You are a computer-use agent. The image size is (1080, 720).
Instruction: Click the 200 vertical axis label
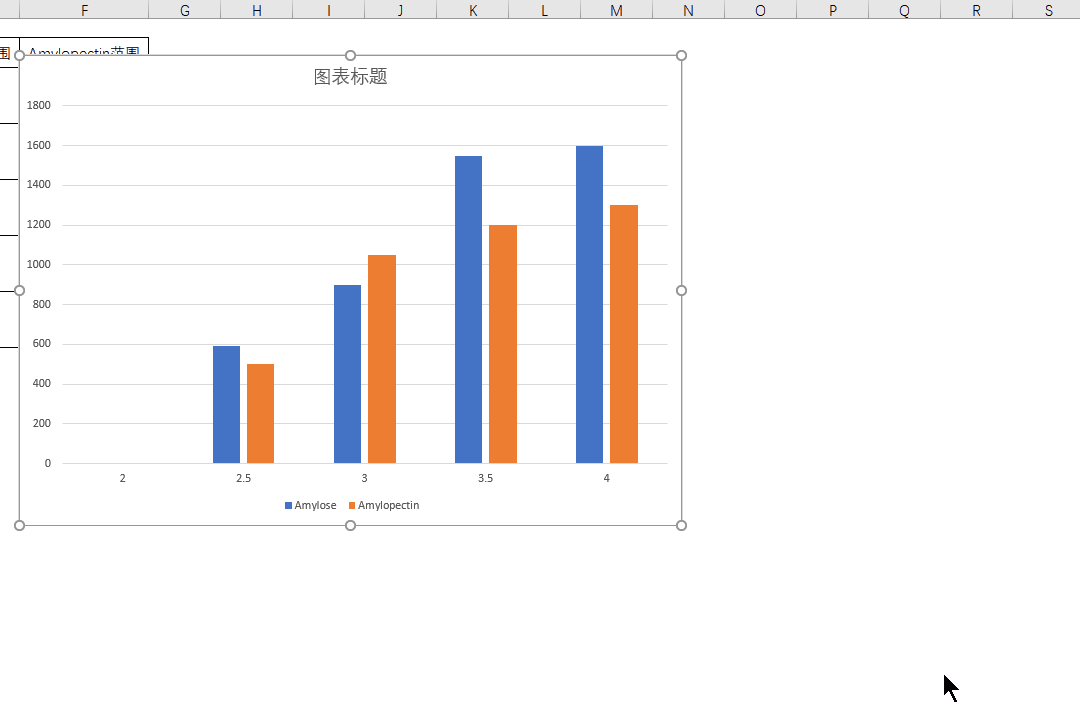click(x=41, y=424)
